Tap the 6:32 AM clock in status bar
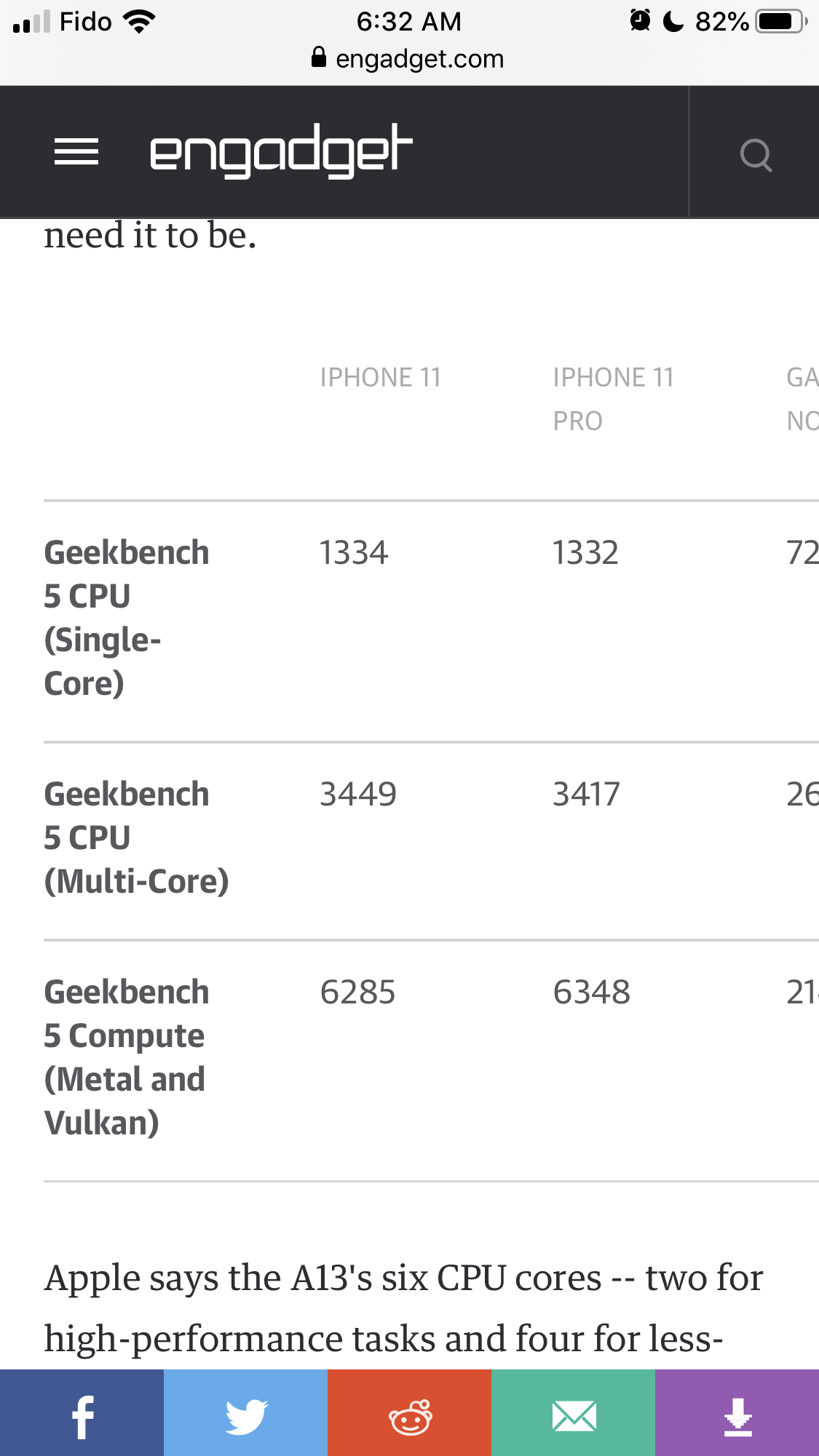Viewport: 819px width, 1456px height. (408, 21)
